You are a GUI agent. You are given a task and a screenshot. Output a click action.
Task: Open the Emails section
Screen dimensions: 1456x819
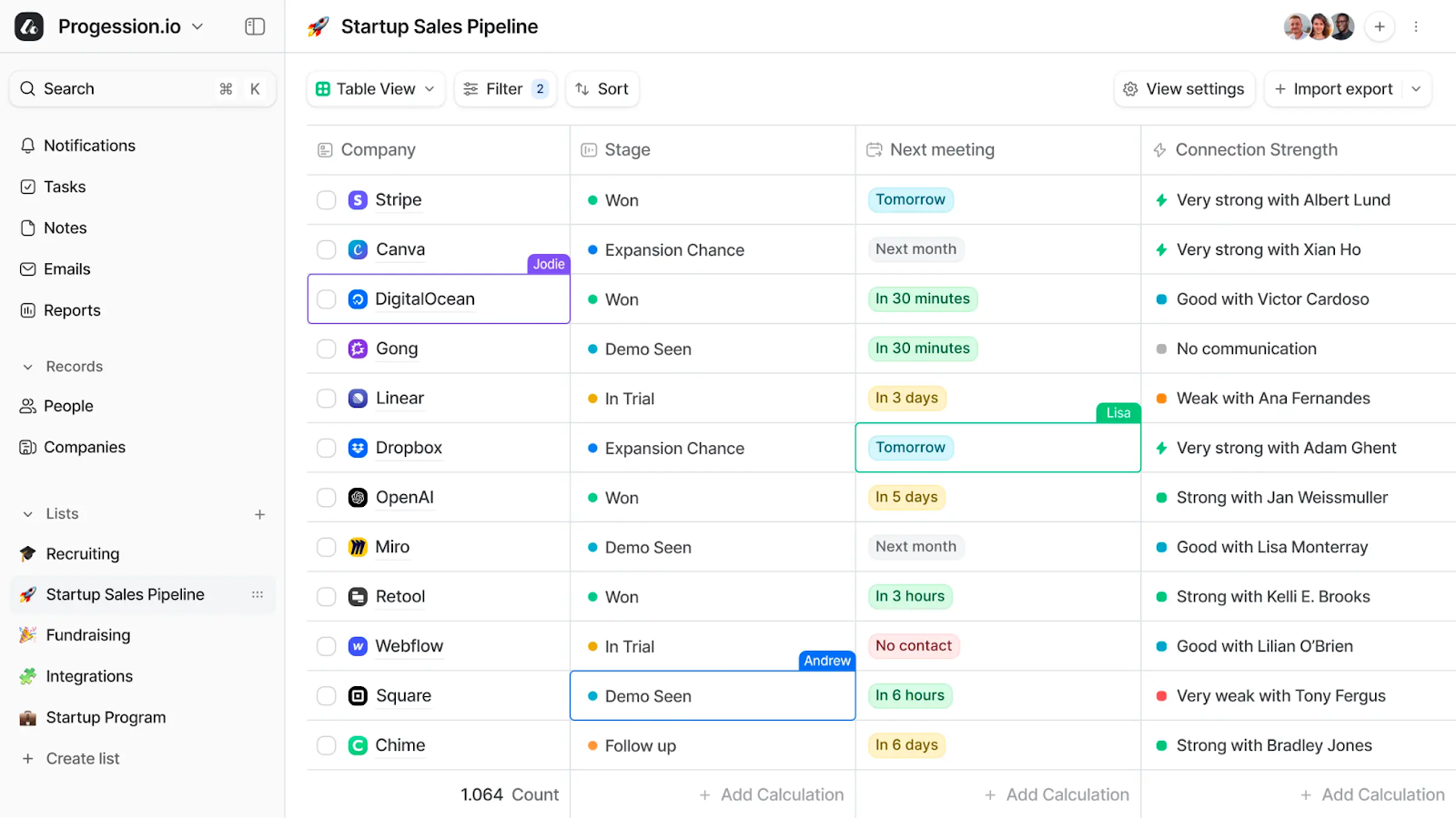(x=66, y=268)
